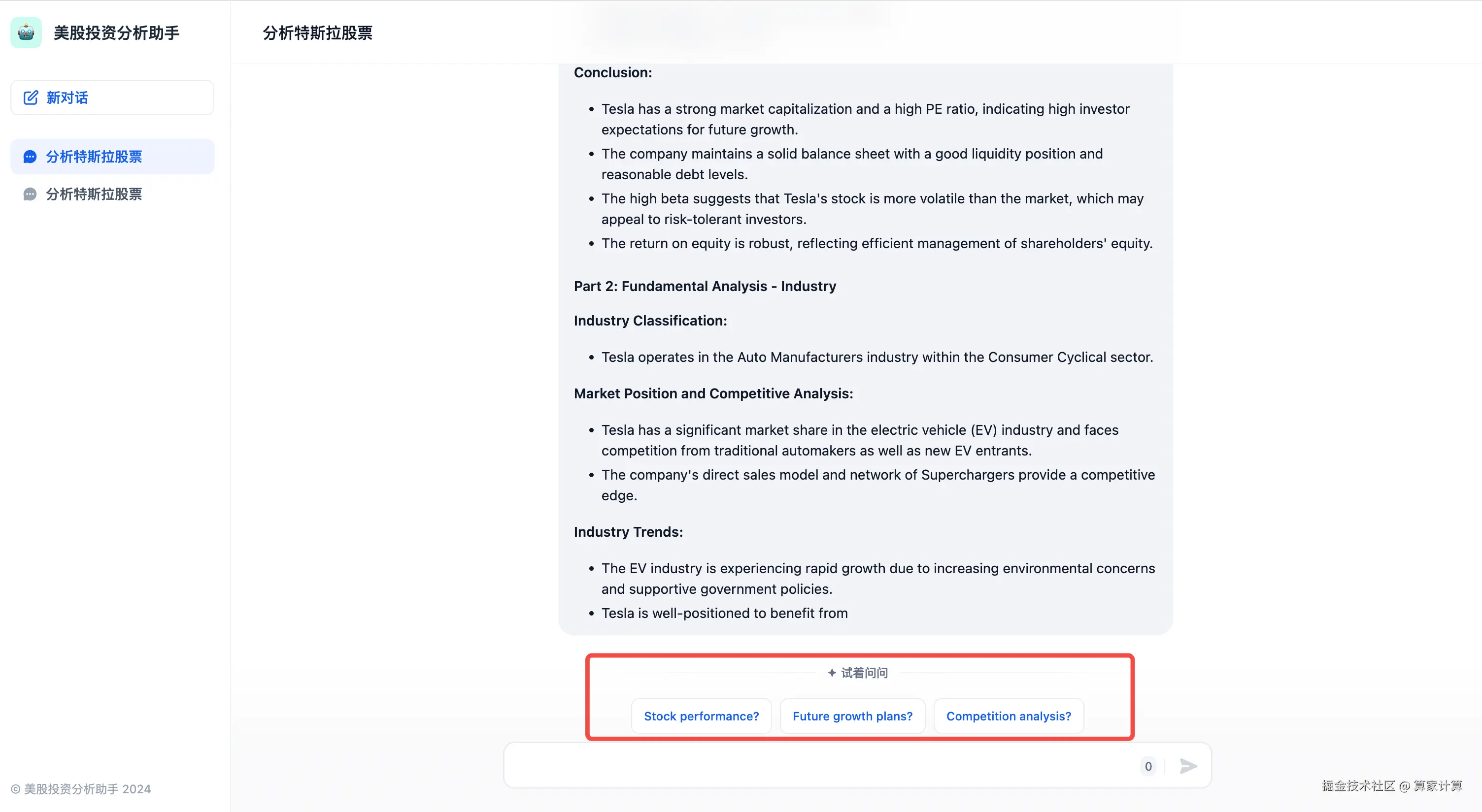
Task: Ask the suggested question Future growth plans?
Action: coord(853,716)
